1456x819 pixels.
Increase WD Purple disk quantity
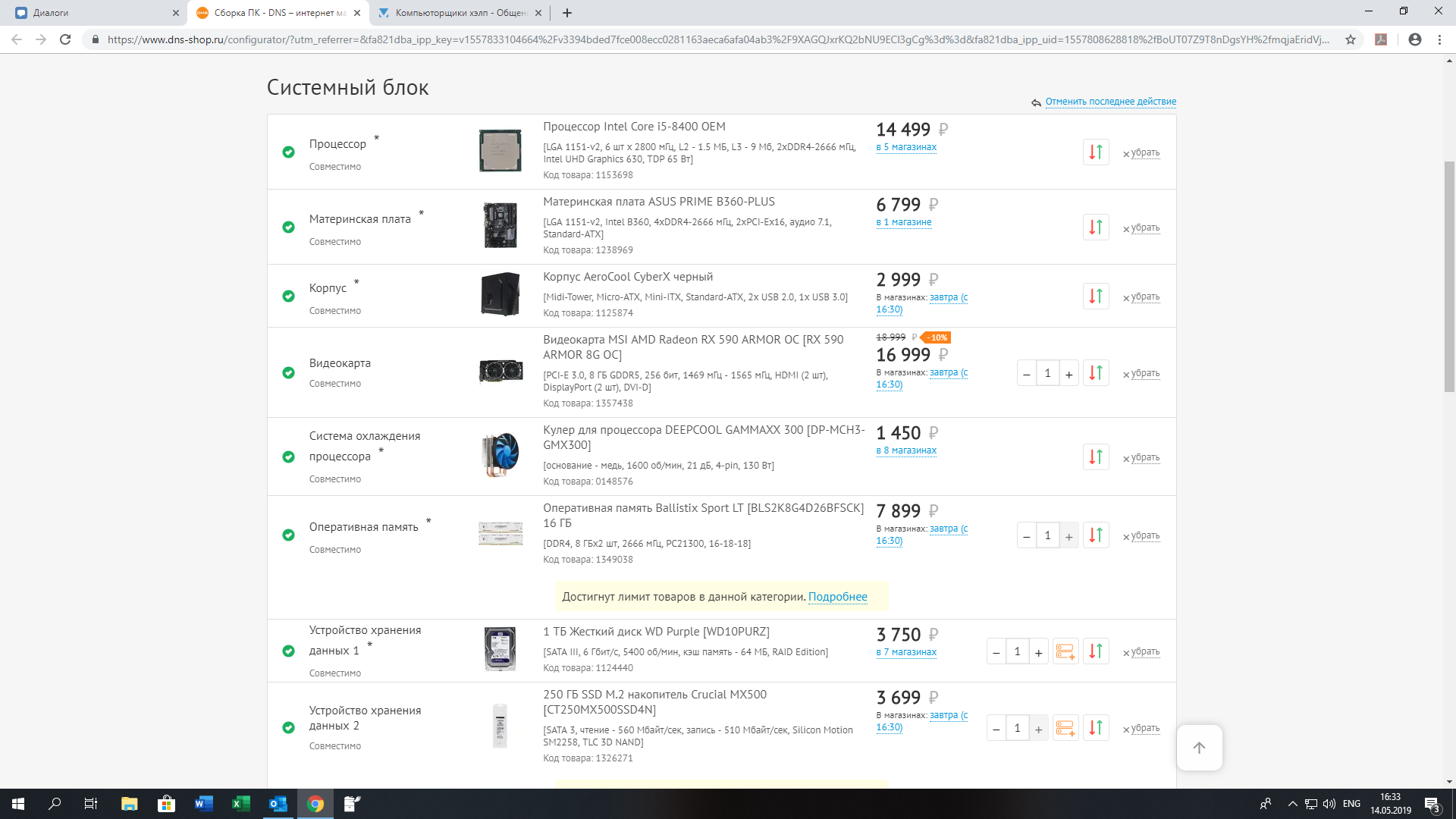point(1038,651)
